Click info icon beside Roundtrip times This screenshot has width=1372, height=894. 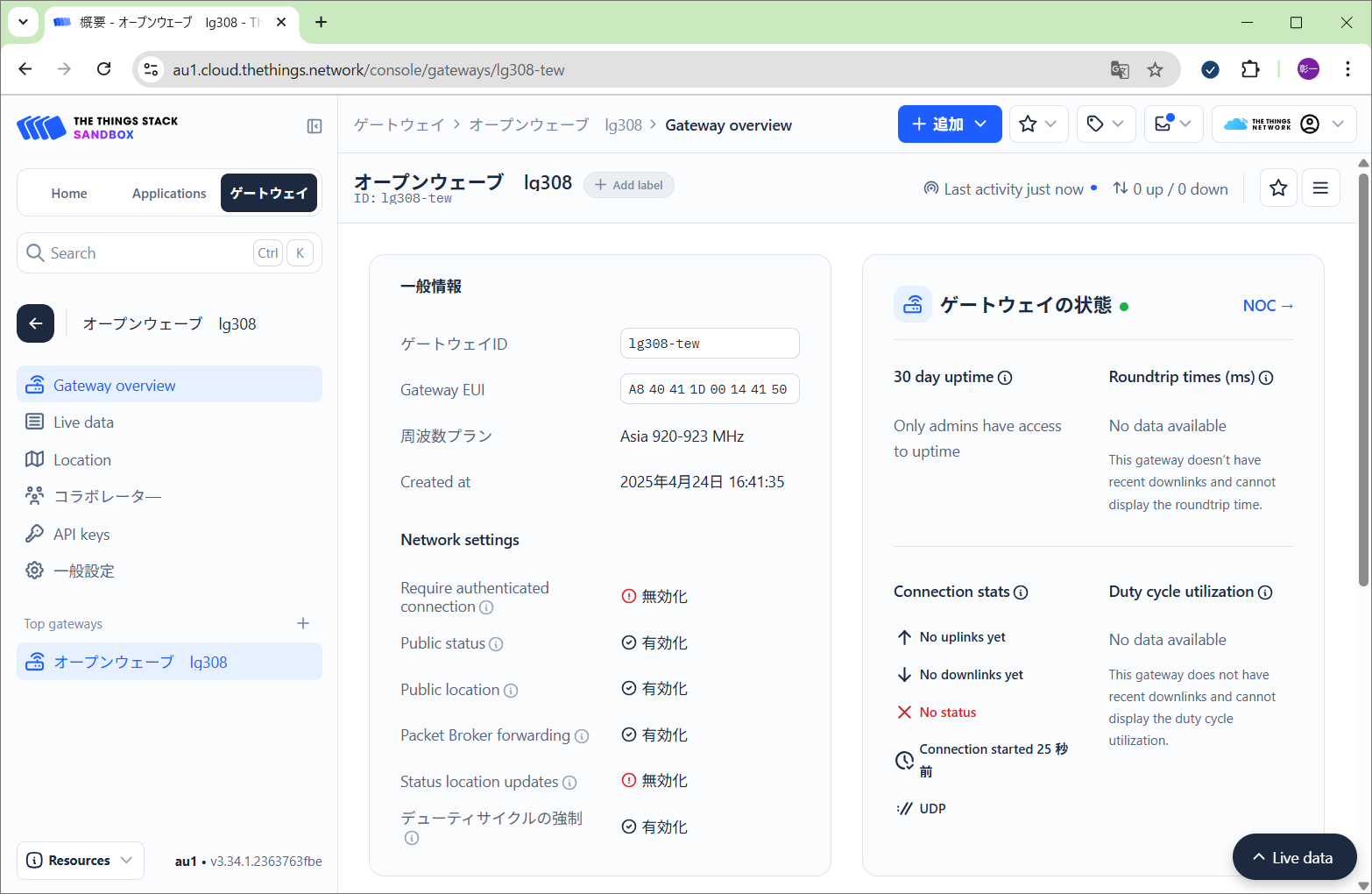point(1266,378)
